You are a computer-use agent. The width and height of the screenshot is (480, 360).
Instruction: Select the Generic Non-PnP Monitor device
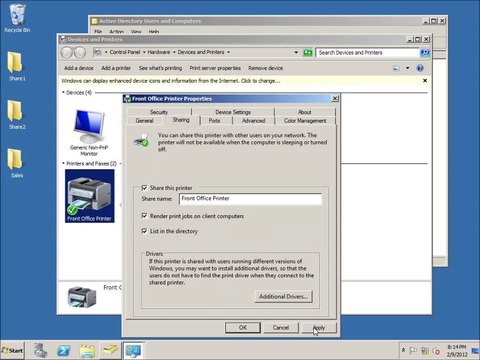click(x=89, y=132)
